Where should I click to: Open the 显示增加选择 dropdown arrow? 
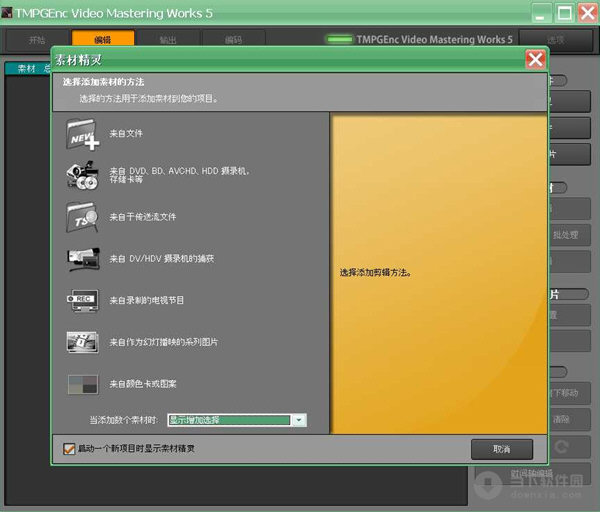(x=299, y=420)
